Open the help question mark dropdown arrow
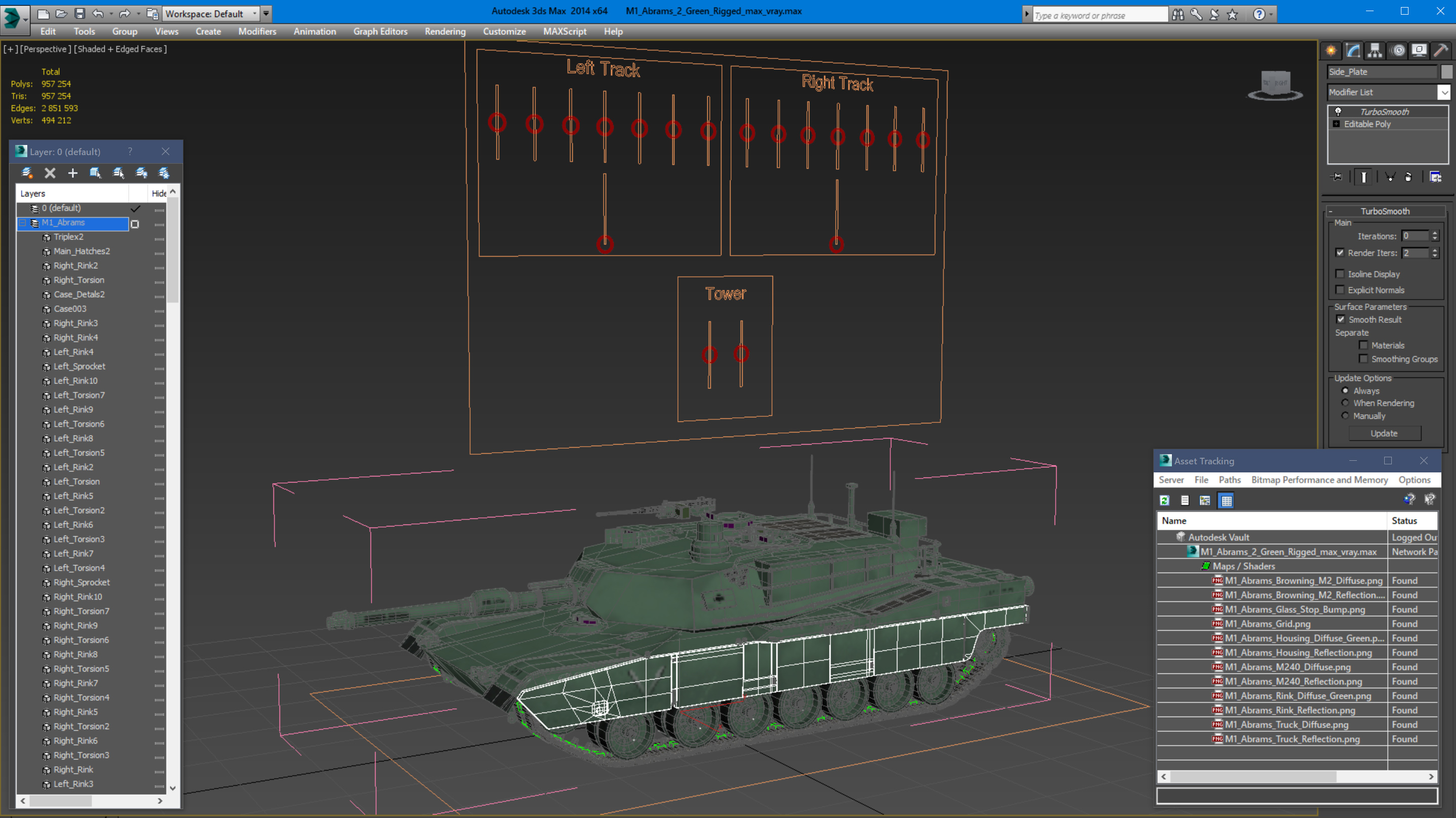 [1271, 14]
